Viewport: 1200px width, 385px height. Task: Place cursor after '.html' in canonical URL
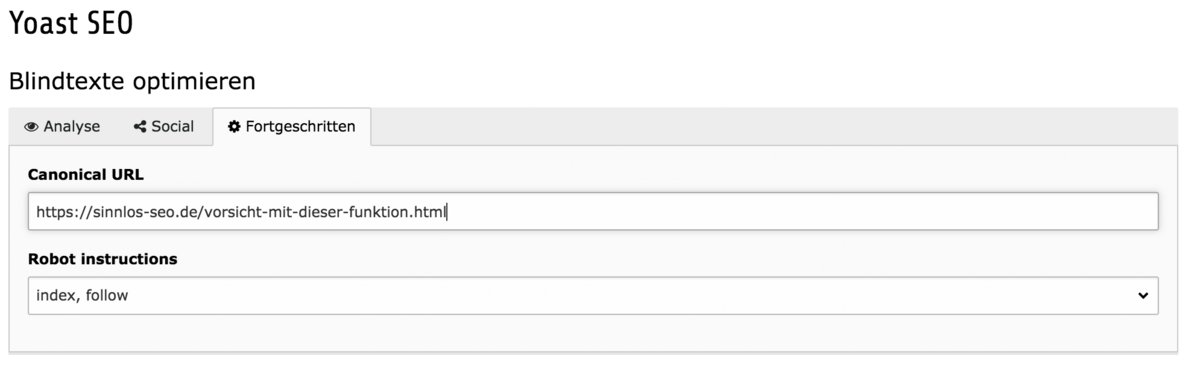pos(447,212)
